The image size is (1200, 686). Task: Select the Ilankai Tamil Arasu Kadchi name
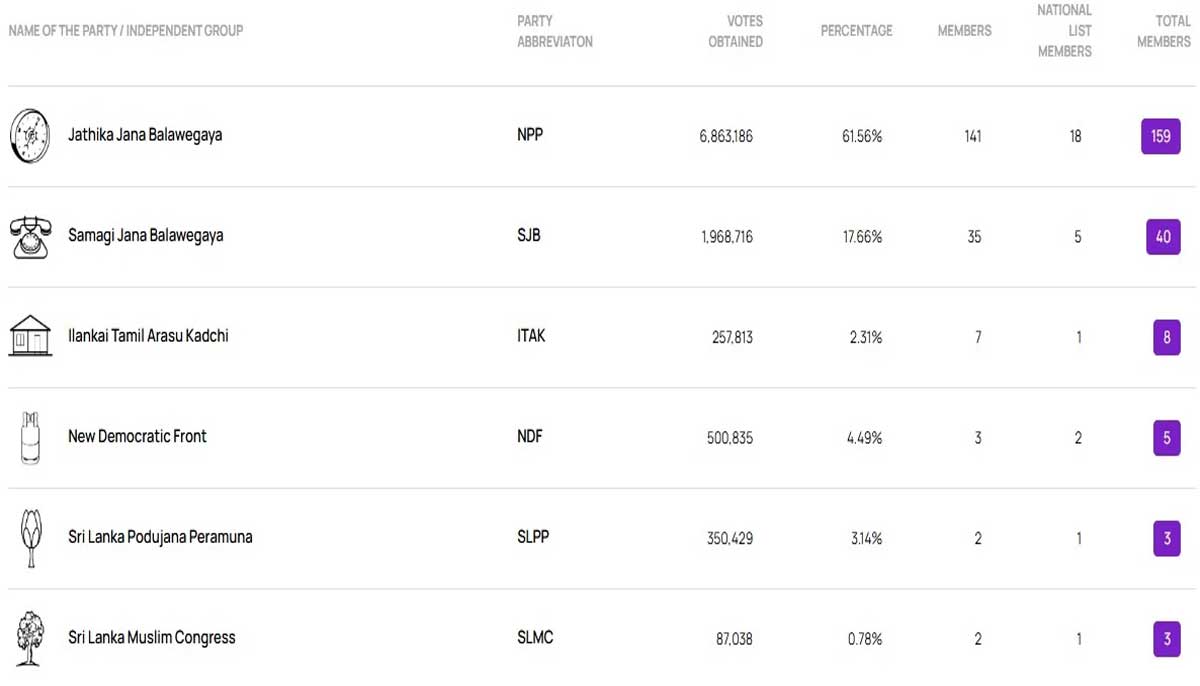[x=148, y=336]
